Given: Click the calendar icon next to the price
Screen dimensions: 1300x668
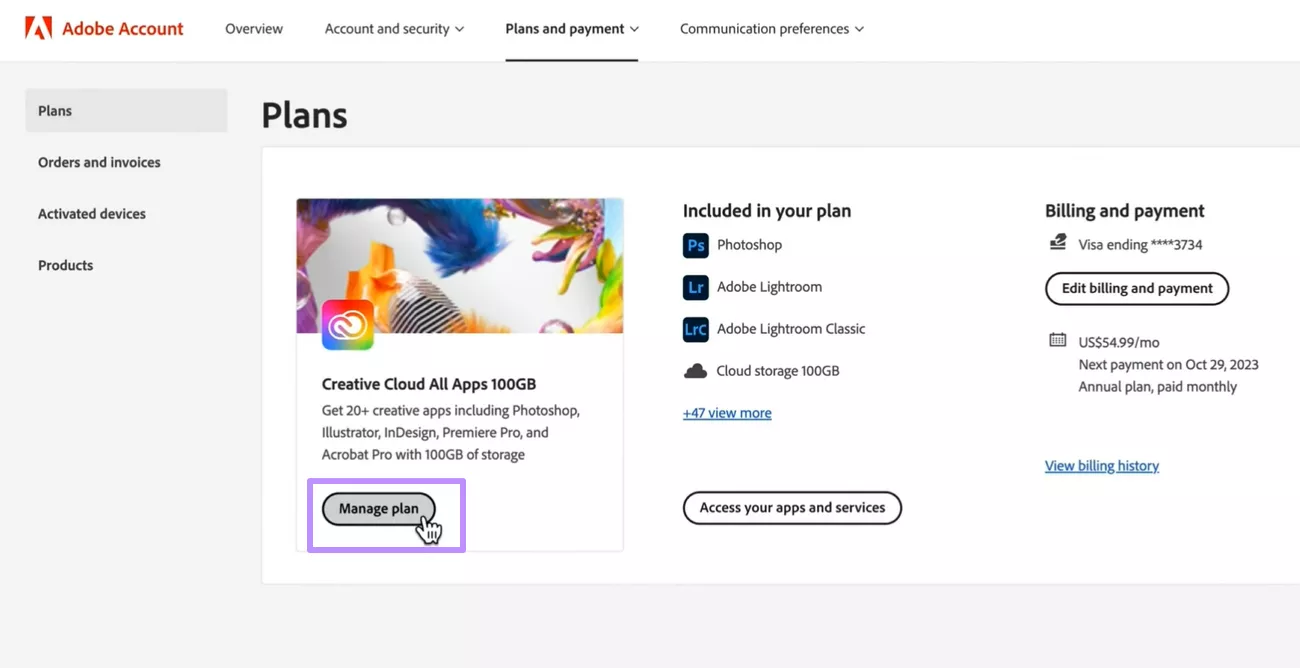Looking at the screenshot, I should [1058, 340].
